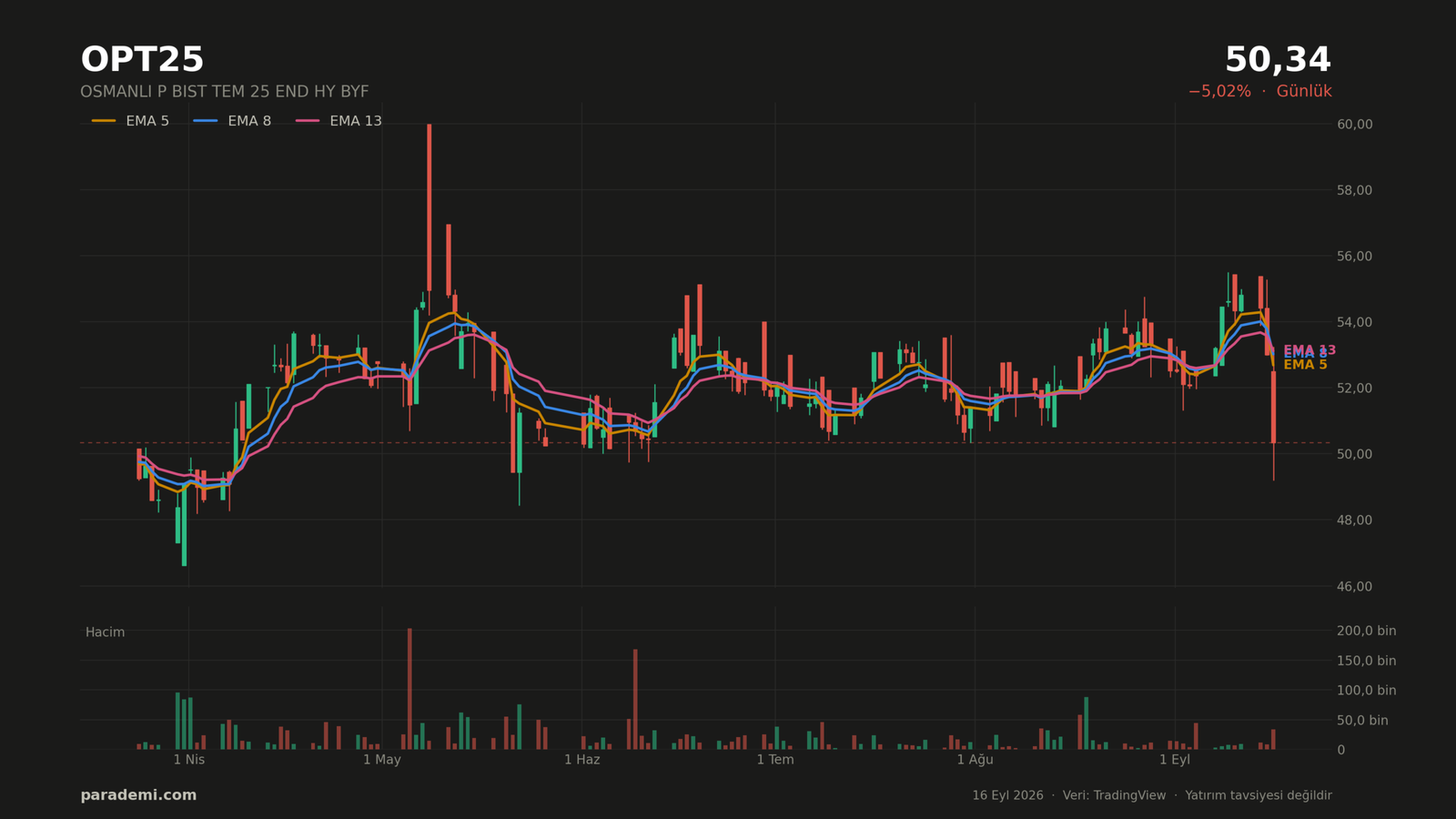
Task: Click the EMA 5 legend entry
Action: point(130,121)
